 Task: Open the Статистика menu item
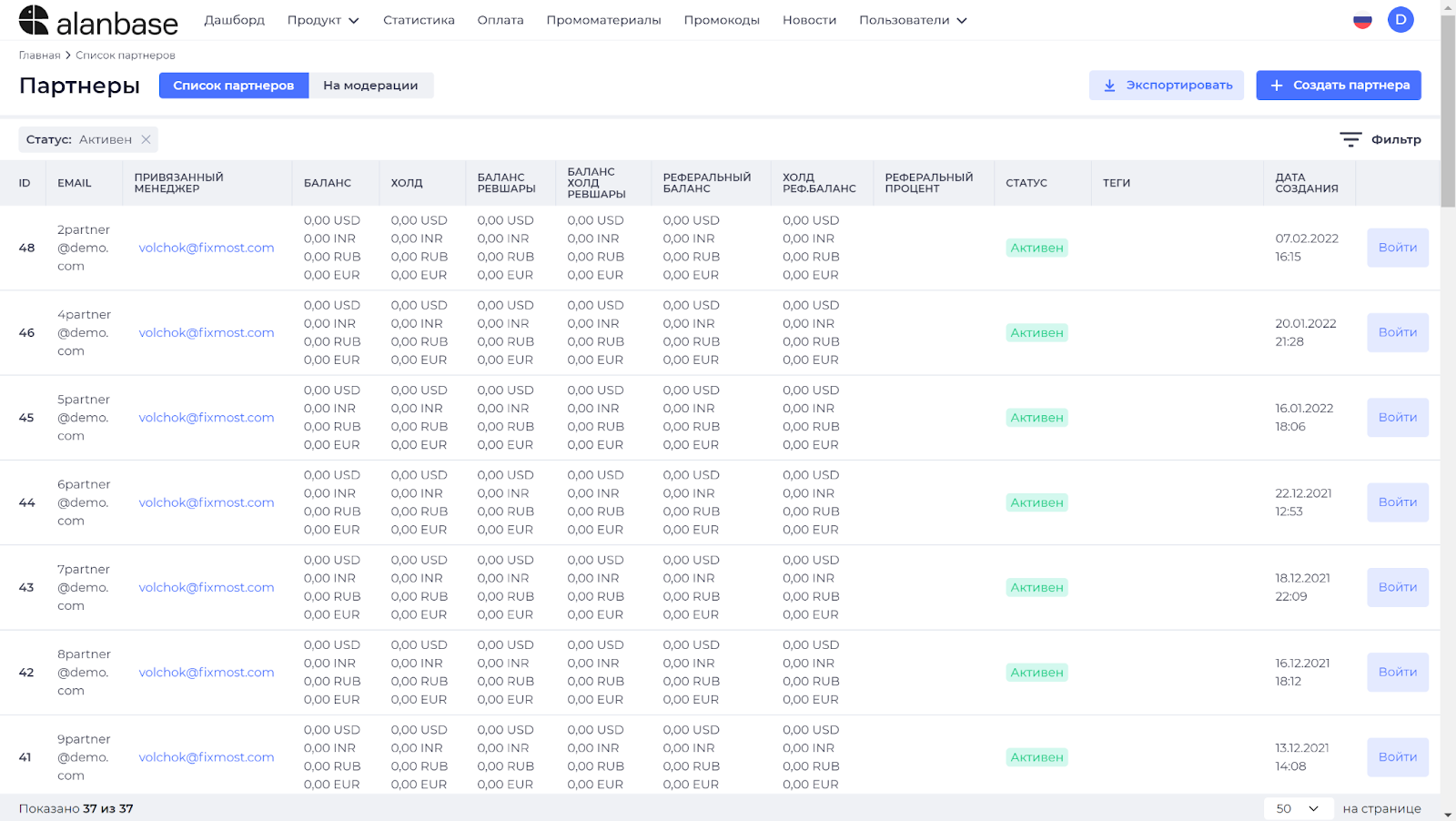point(419,20)
